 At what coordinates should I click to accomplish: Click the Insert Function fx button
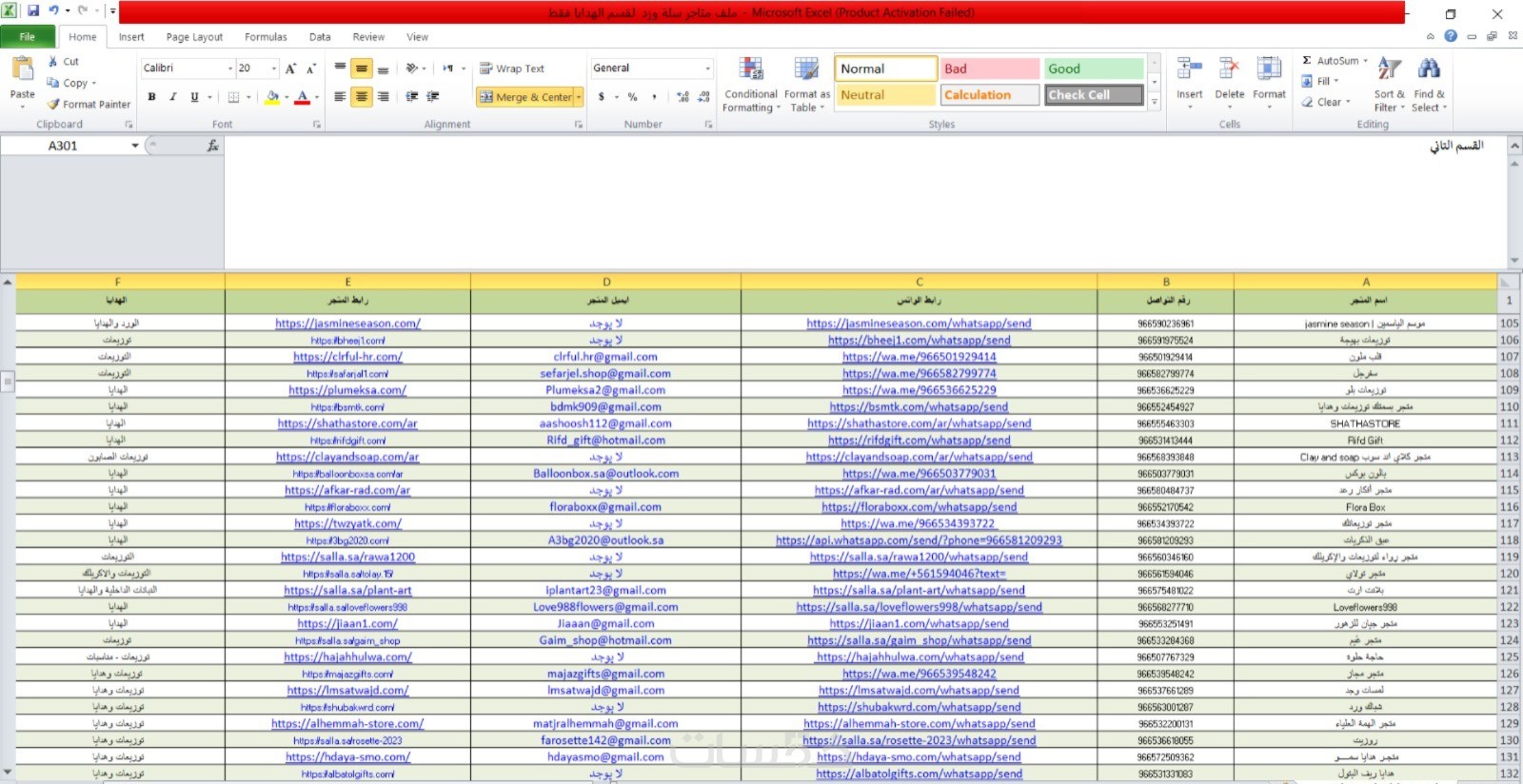pyautogui.click(x=212, y=146)
